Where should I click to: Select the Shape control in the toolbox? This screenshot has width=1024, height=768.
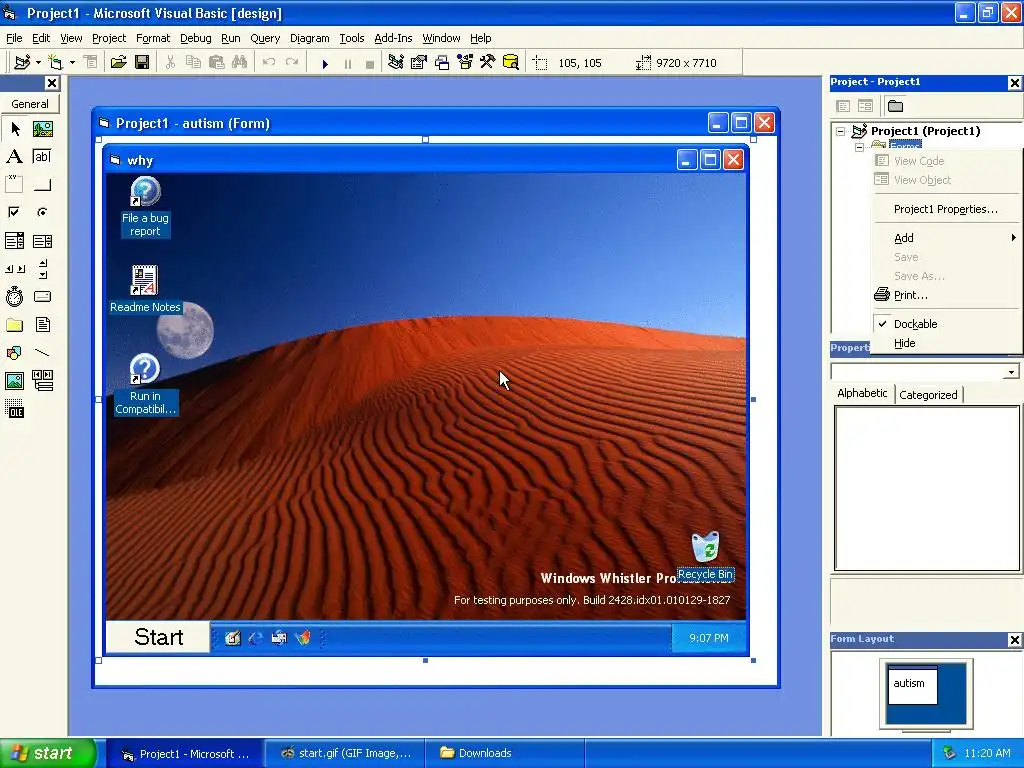coord(14,353)
